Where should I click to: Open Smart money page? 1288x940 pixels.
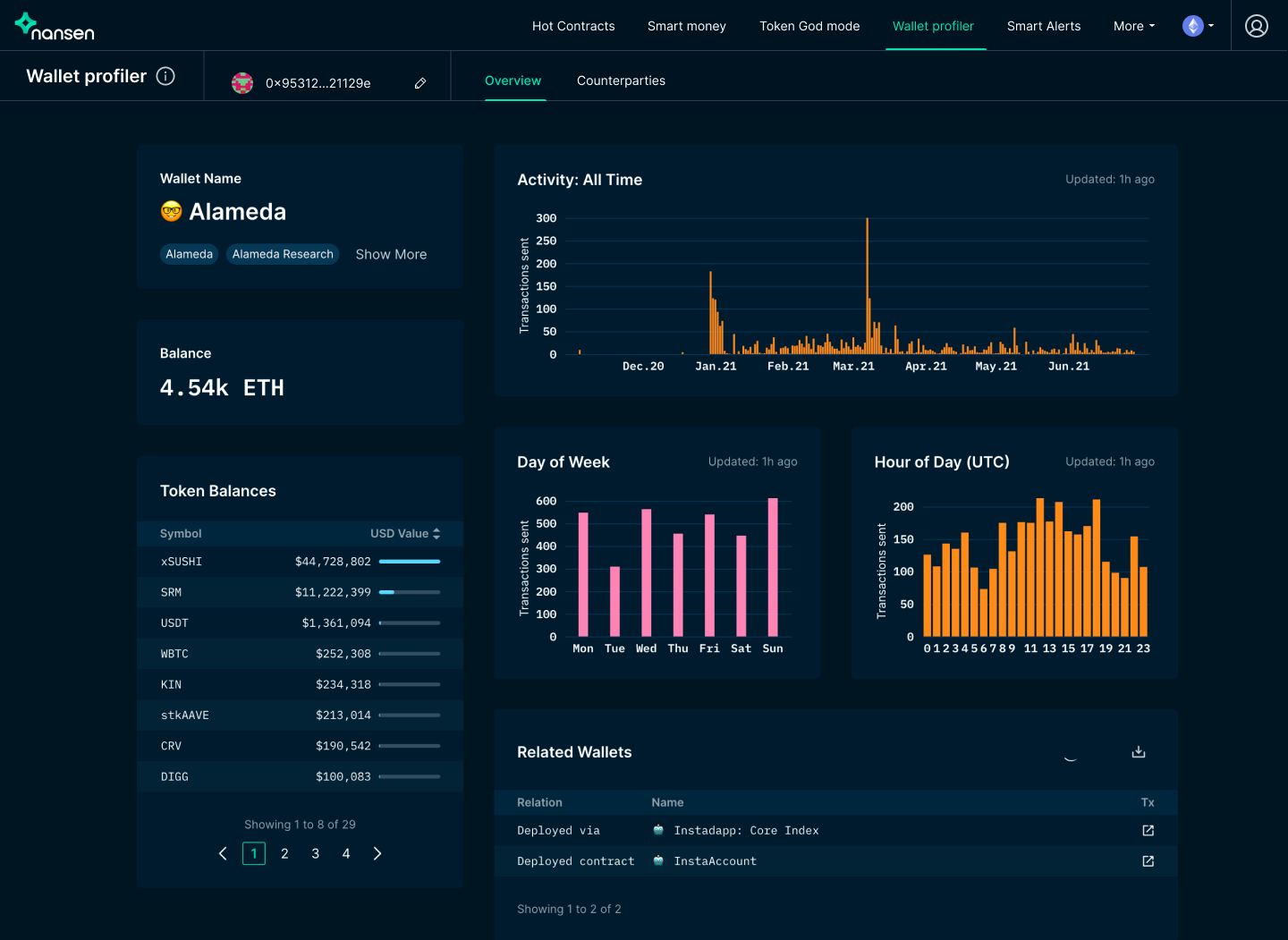pos(687,26)
